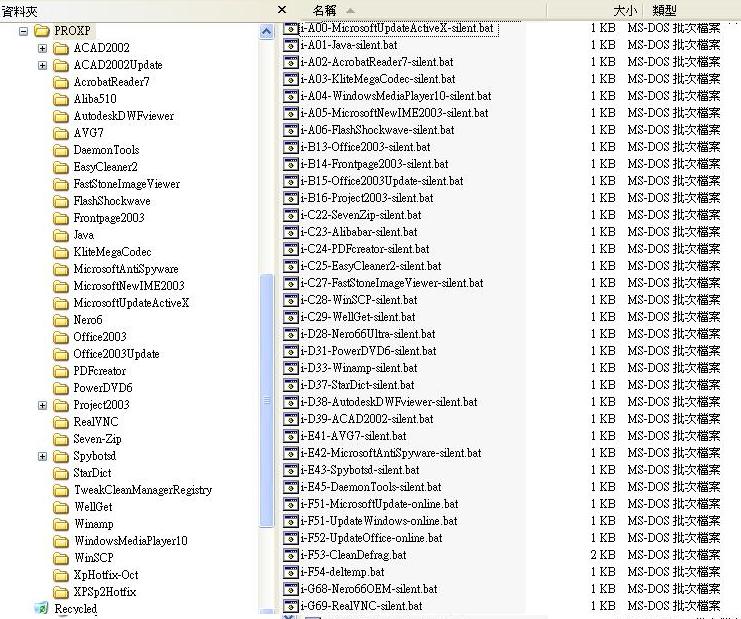Select the XPSp2Hotfix folder icon
741x619 pixels.
tap(61, 593)
